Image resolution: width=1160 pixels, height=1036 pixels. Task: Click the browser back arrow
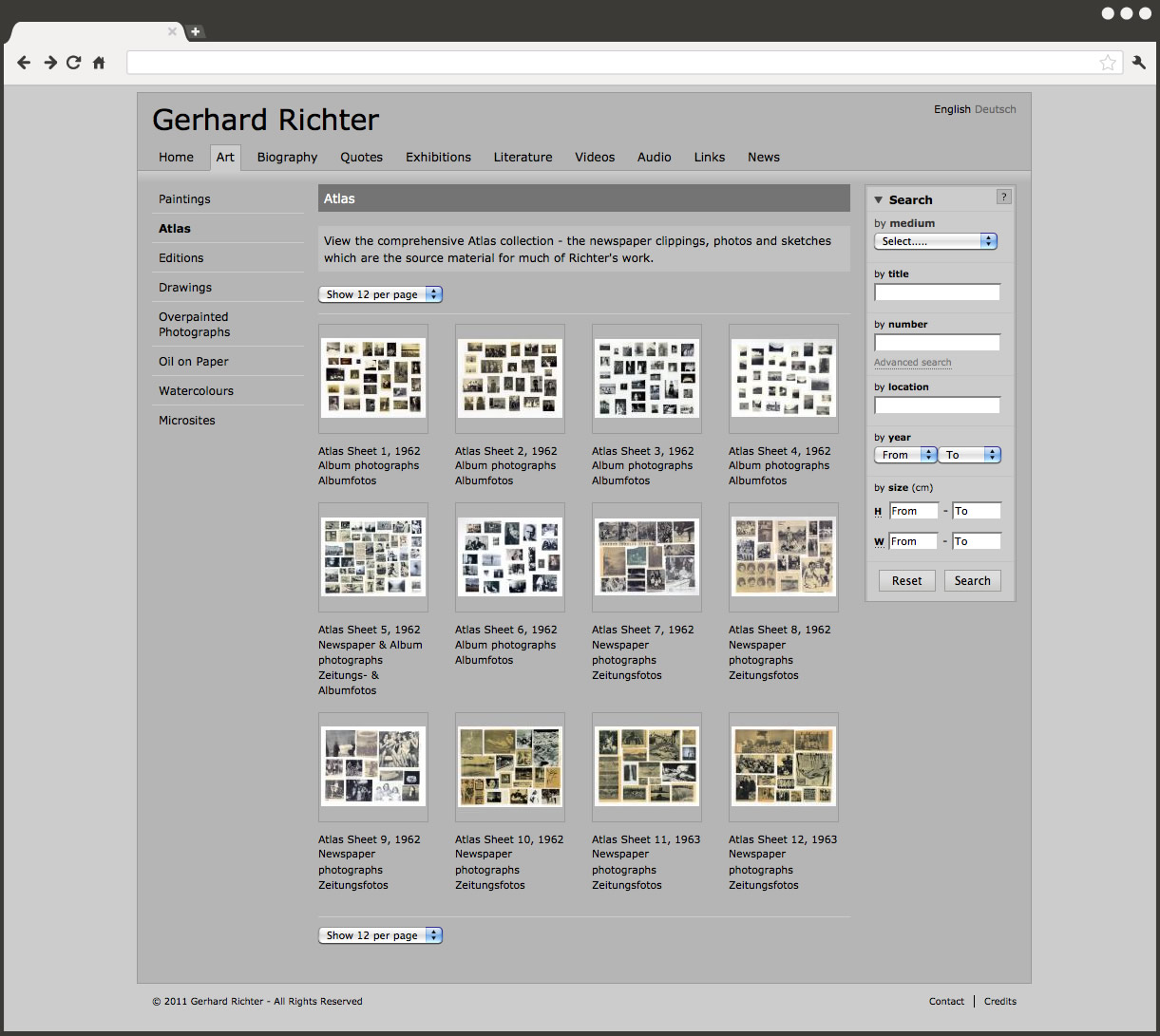[24, 63]
